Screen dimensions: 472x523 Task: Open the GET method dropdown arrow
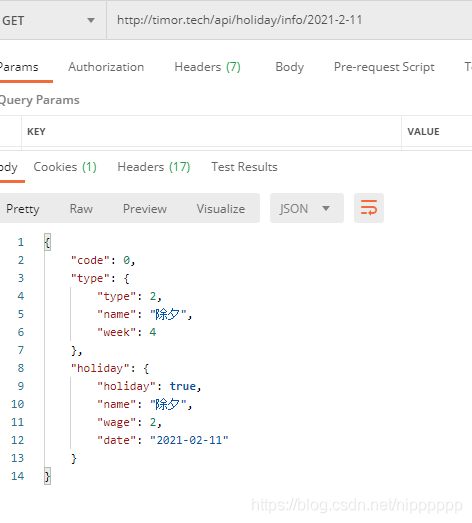tap(91, 21)
